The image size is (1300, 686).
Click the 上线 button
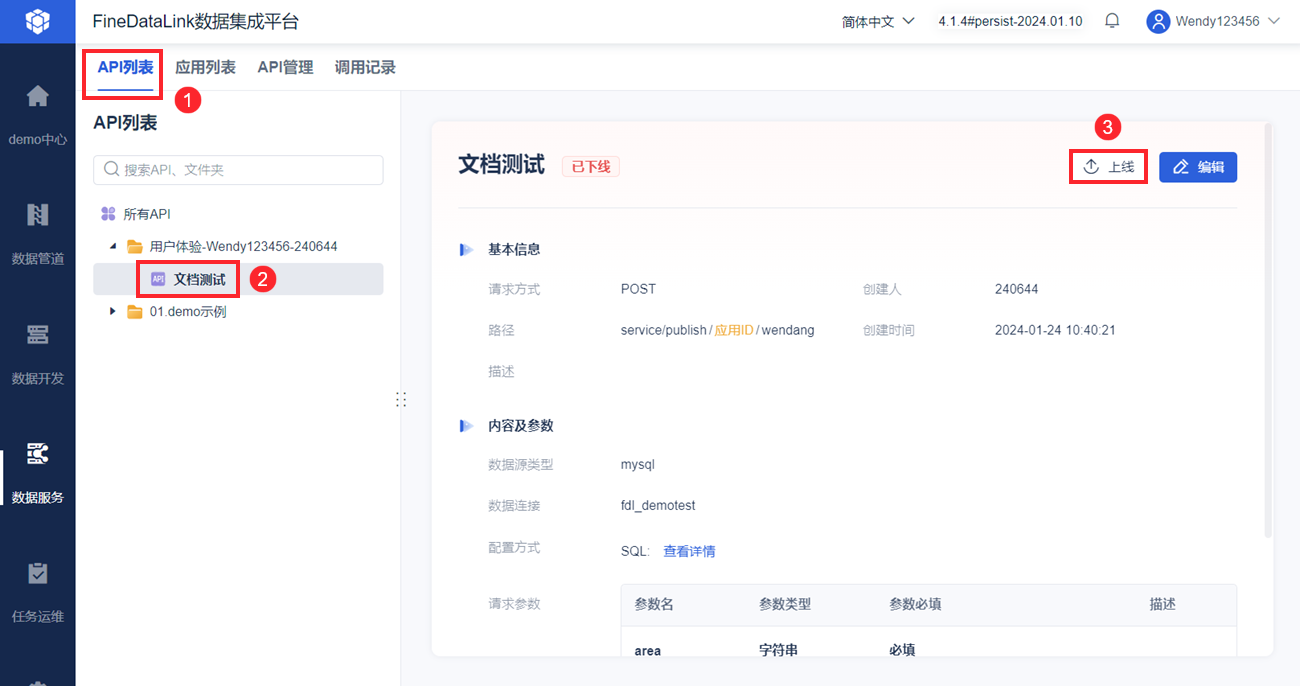pos(1108,167)
